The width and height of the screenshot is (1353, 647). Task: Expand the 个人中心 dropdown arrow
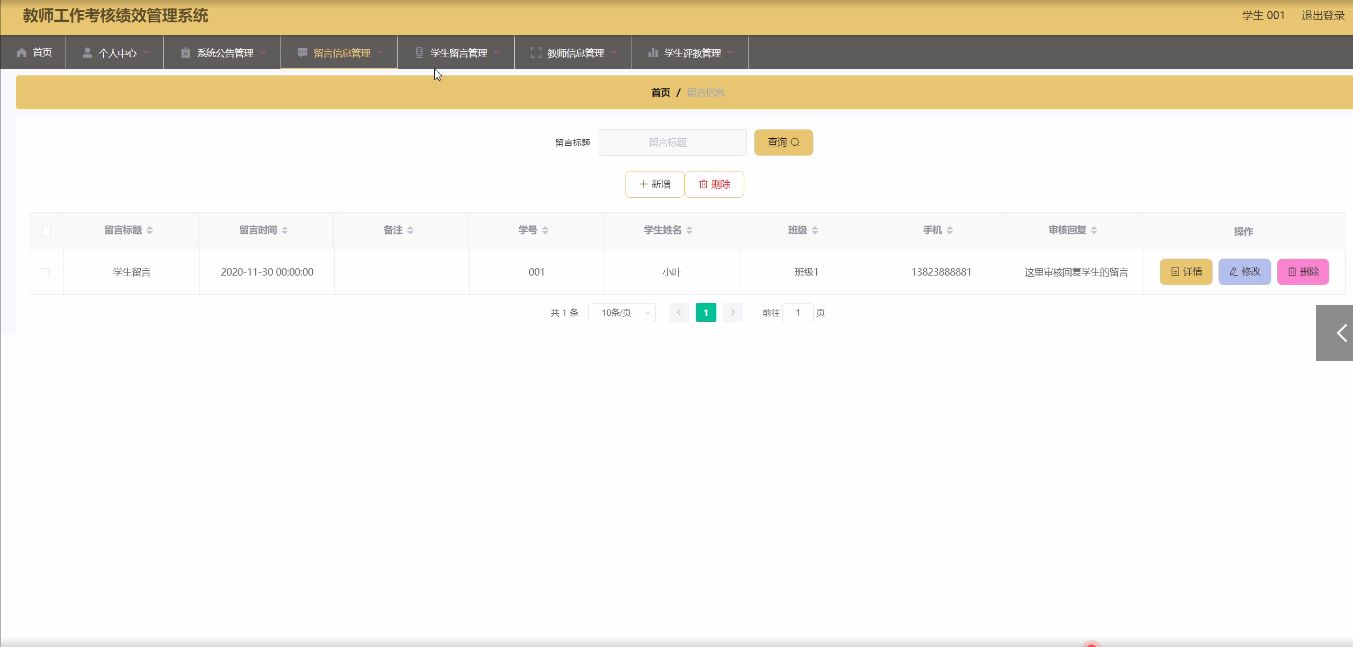146,52
